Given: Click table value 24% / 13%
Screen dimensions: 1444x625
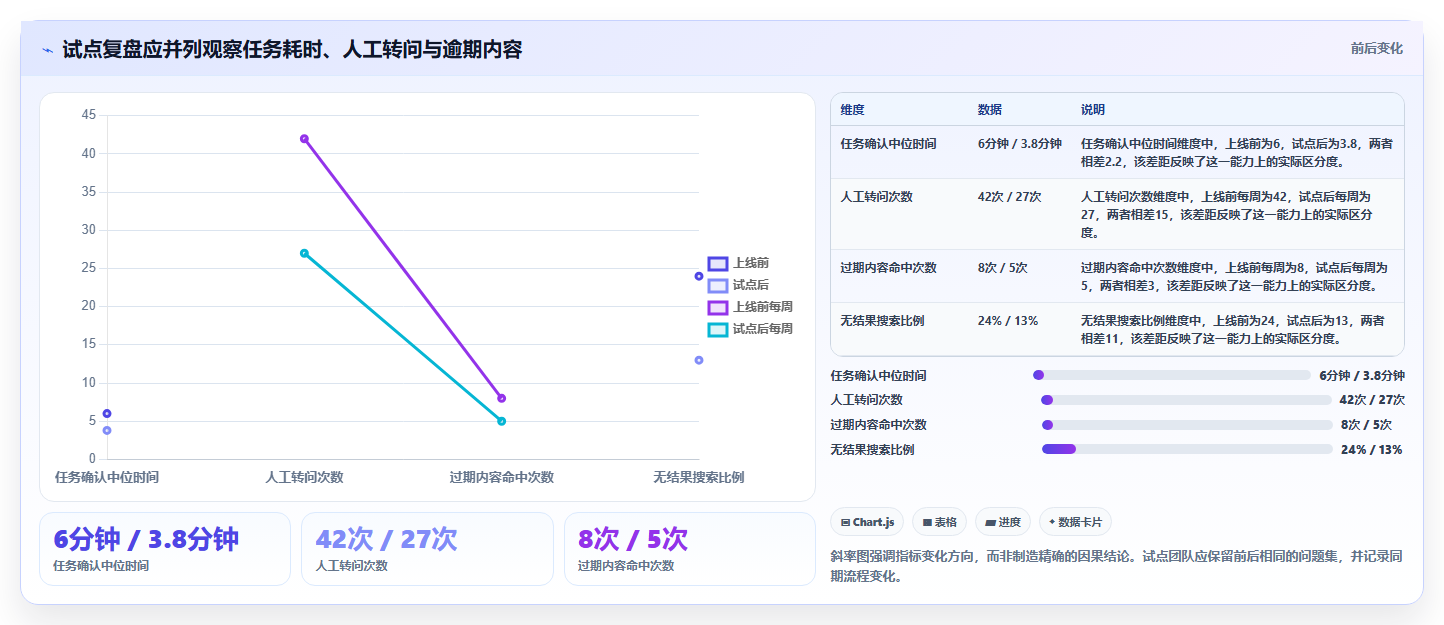Looking at the screenshot, I should coord(1008,321).
